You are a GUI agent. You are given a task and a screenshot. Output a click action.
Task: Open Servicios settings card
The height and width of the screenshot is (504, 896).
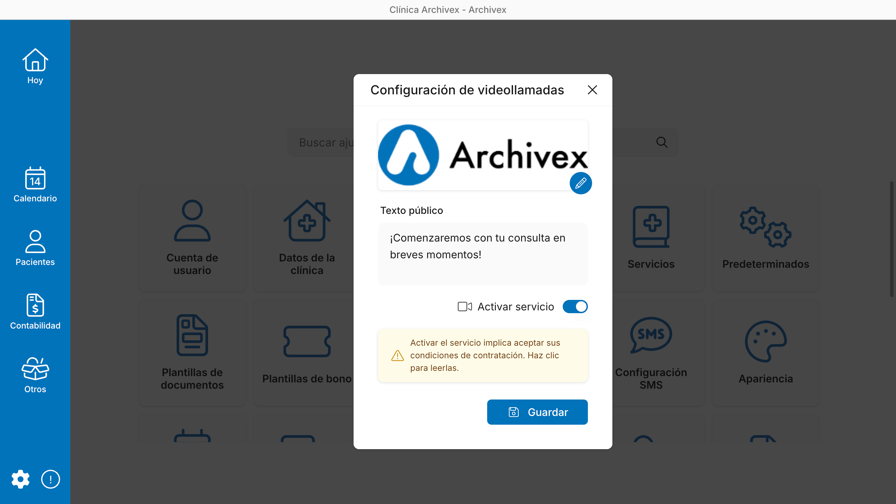click(651, 238)
